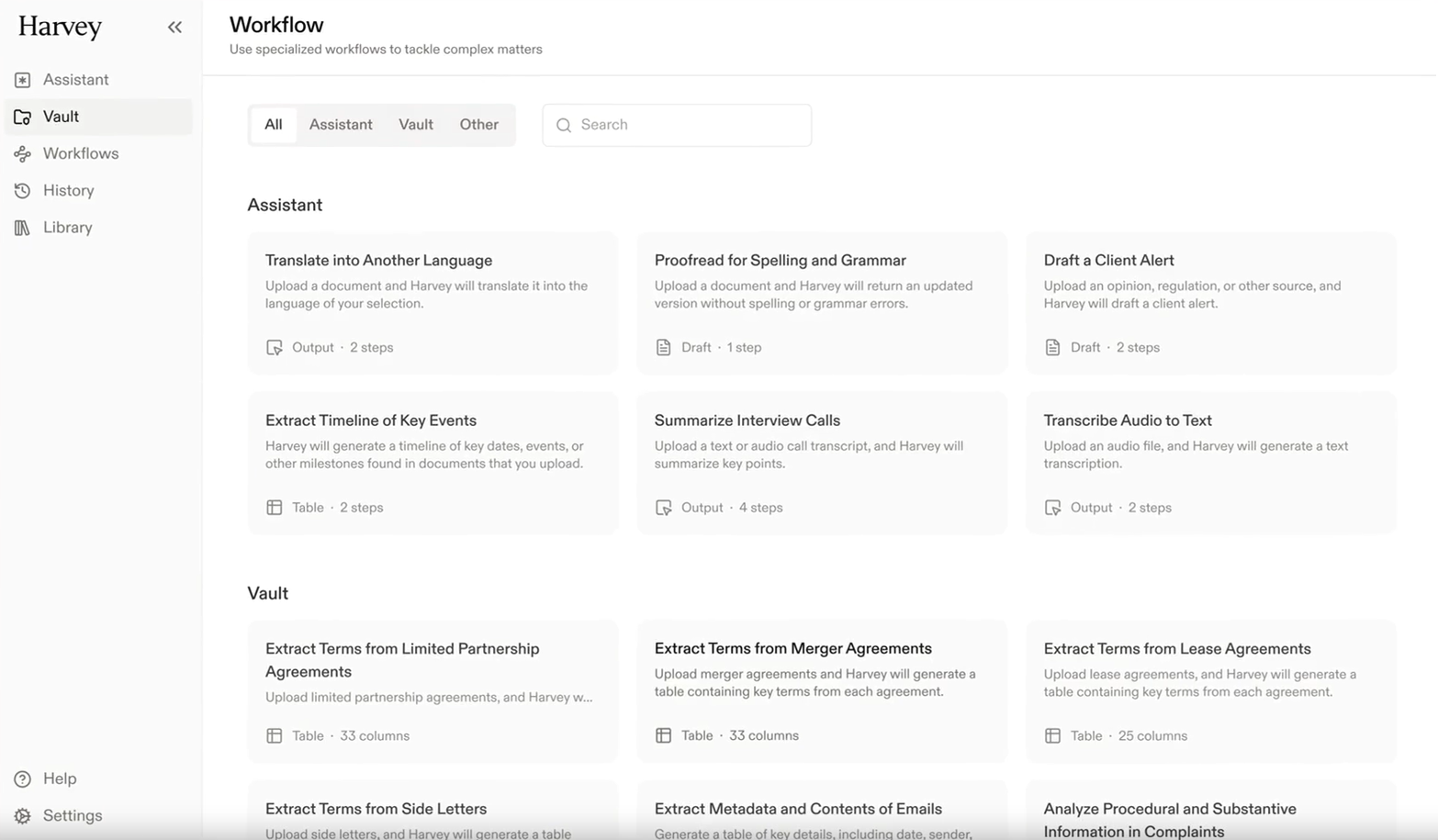Open Extract Terms from Lease Agreements workflow
Viewport: 1438px width, 840px height.
(x=1211, y=691)
